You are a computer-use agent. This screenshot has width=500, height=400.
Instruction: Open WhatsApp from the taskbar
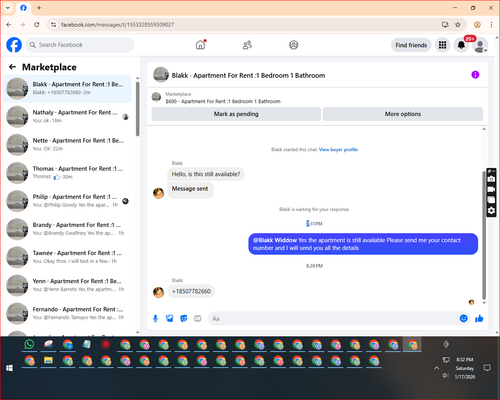29,344
